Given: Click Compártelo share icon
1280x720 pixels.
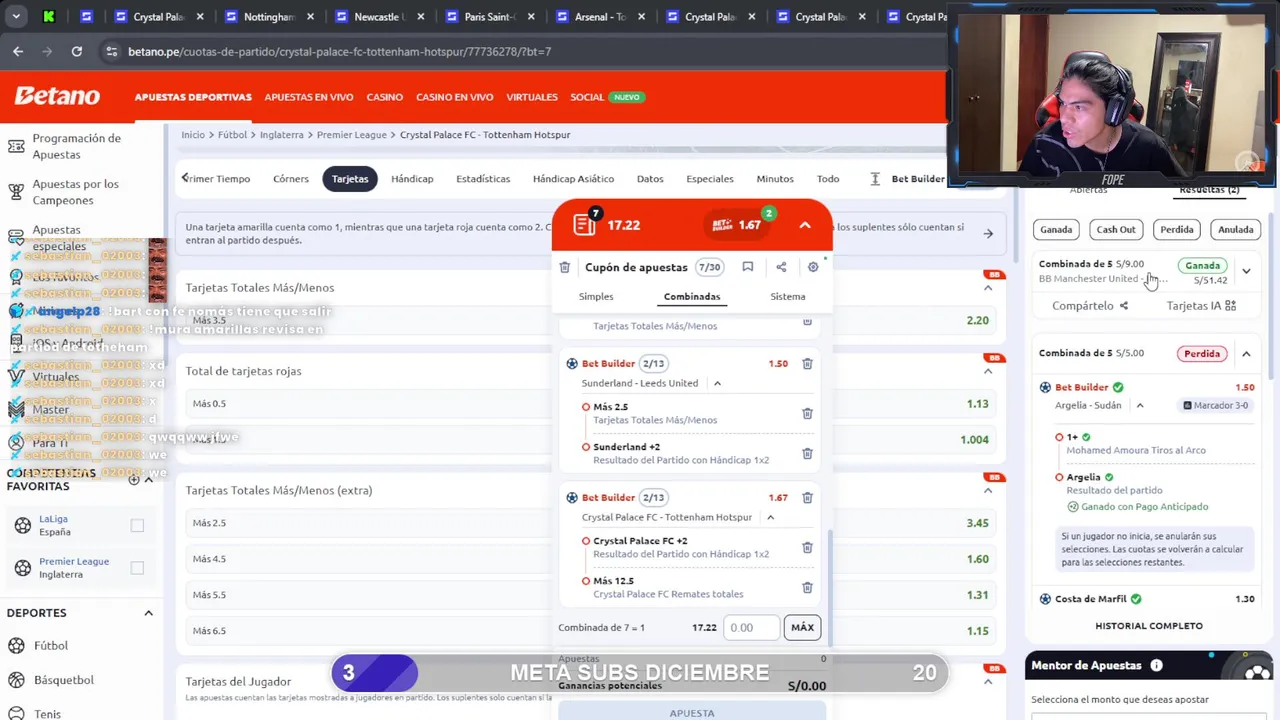Looking at the screenshot, I should coord(1124,306).
